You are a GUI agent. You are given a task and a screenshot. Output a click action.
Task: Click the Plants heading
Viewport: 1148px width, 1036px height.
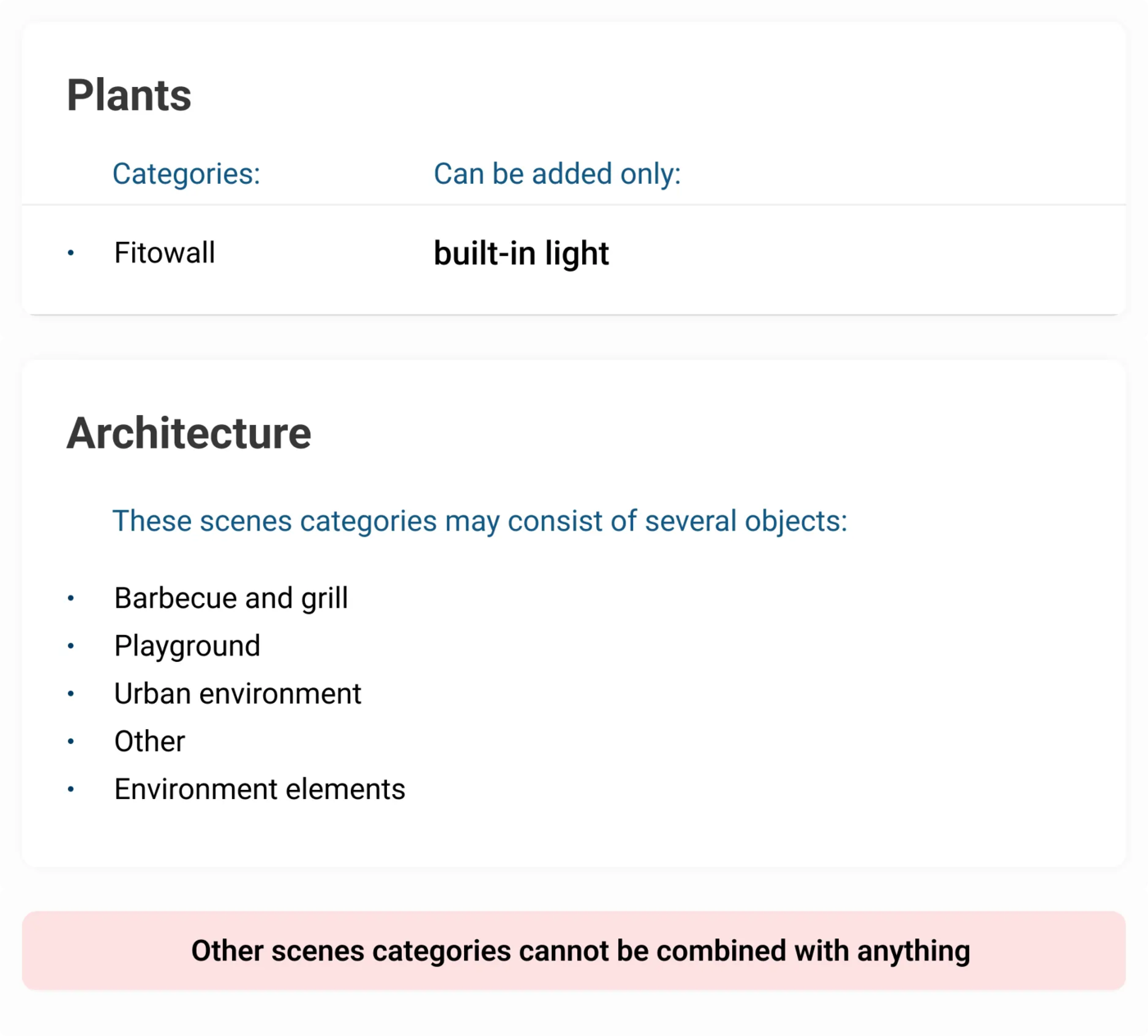[x=129, y=95]
